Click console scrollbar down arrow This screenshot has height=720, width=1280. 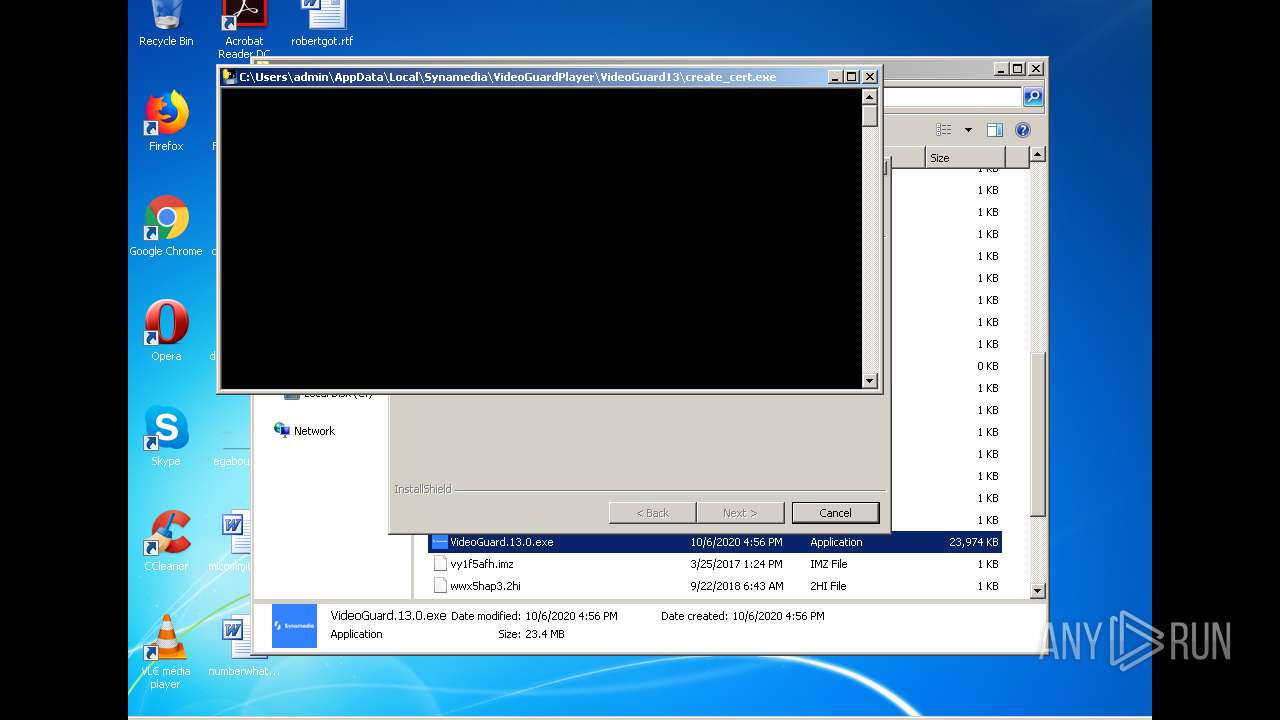[x=869, y=380]
